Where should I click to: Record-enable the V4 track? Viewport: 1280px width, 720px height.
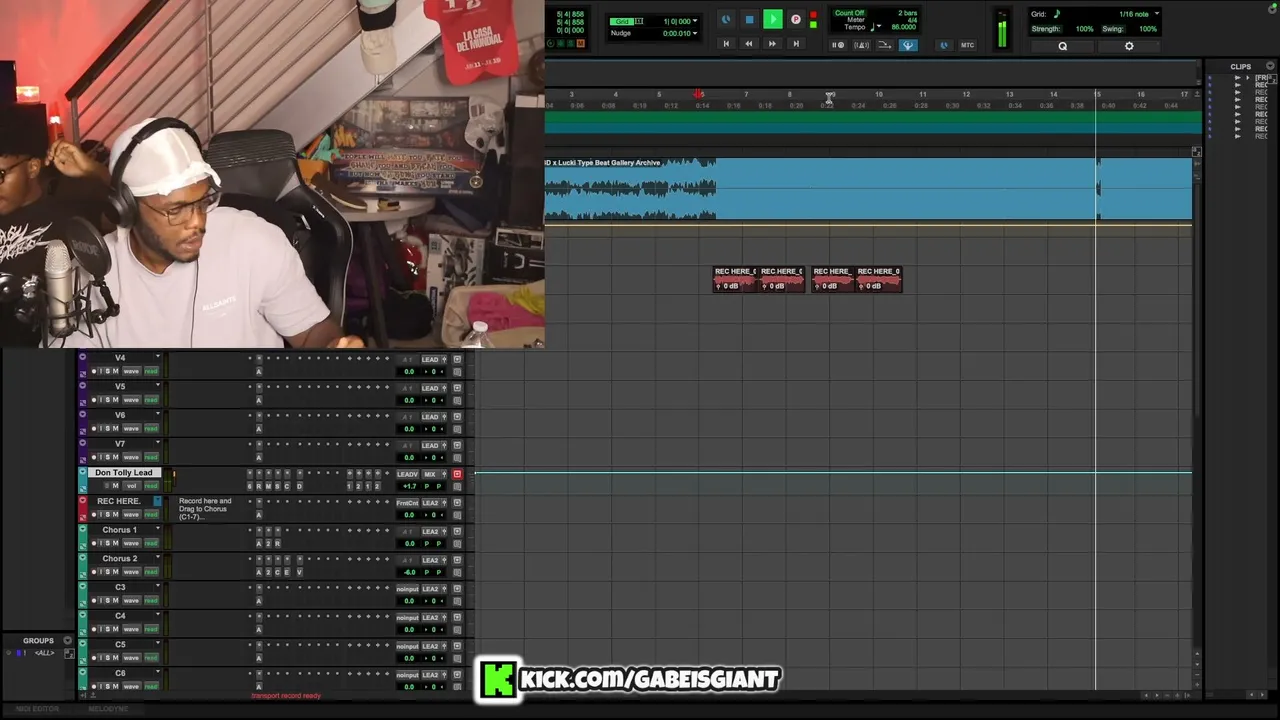93,371
